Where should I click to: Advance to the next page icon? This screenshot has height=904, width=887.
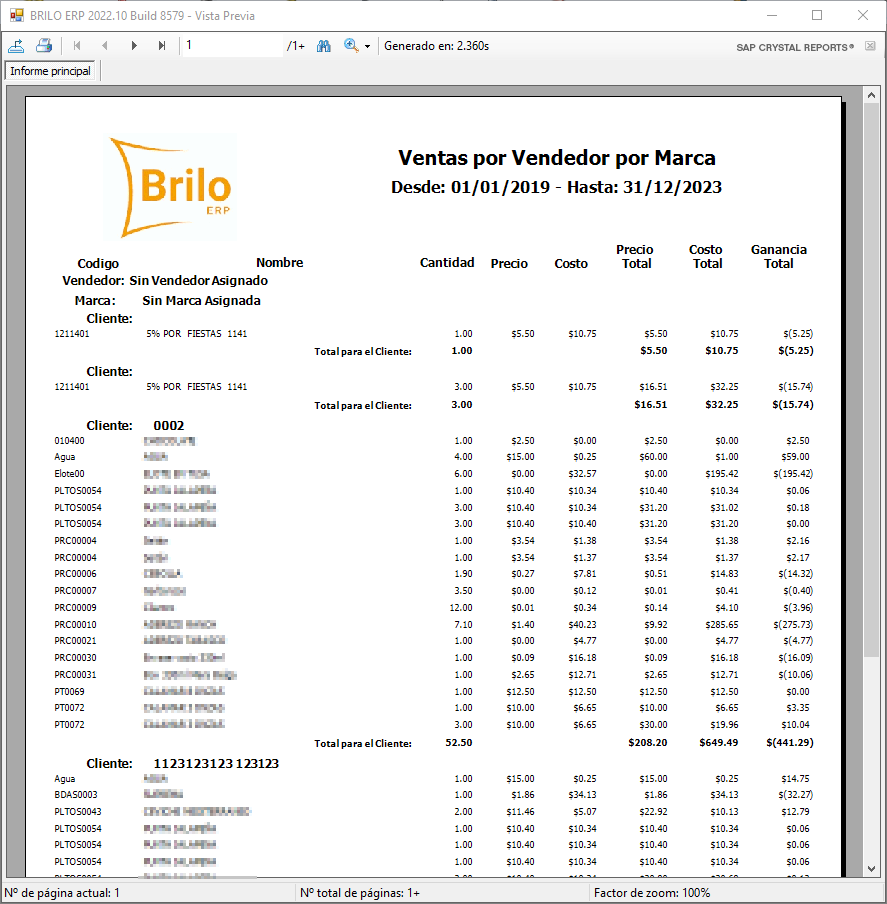tap(134, 45)
